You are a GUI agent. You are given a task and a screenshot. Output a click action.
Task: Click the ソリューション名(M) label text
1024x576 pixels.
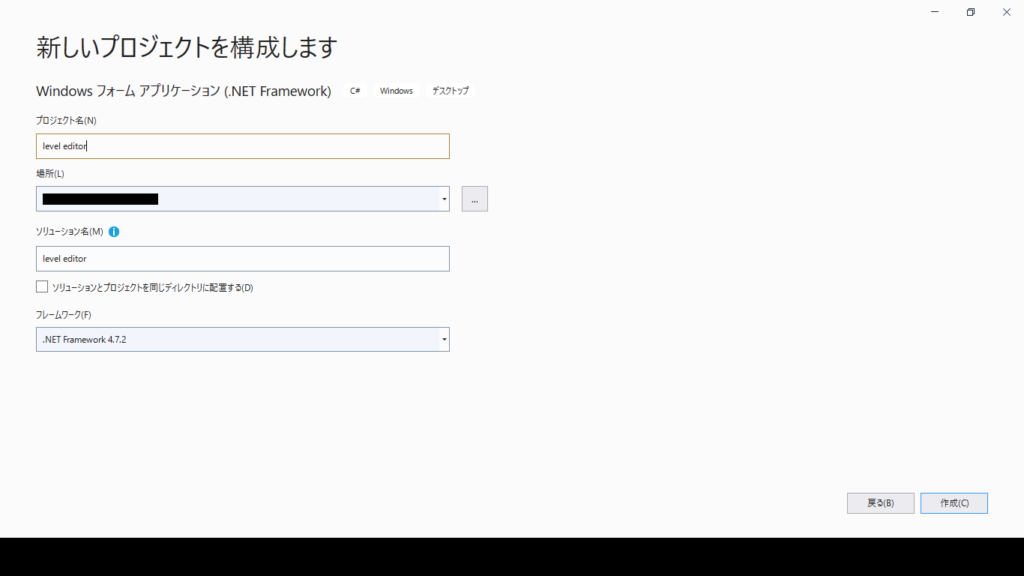pos(69,232)
